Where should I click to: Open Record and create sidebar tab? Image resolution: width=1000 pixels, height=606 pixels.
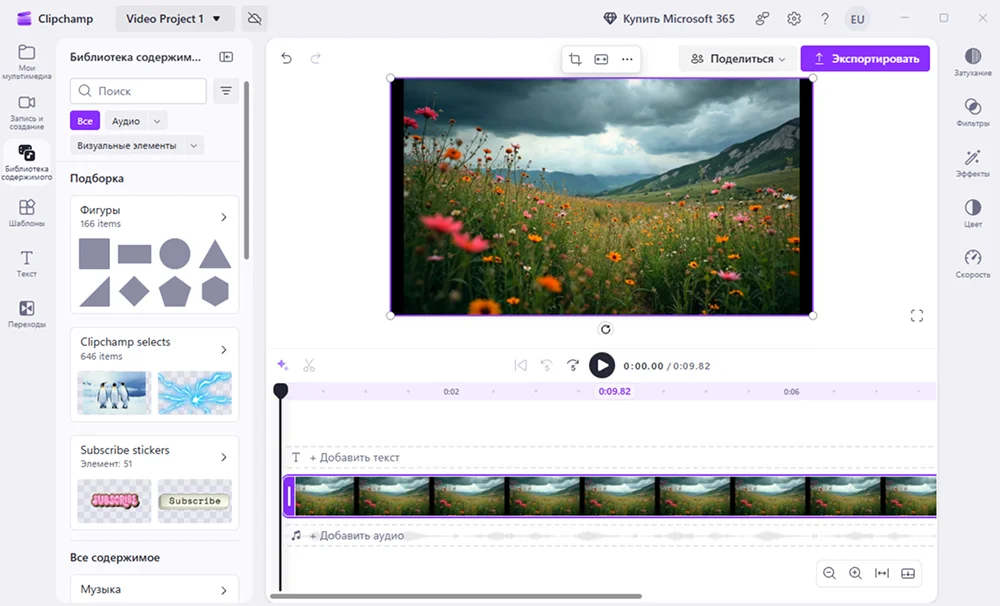pos(26,112)
